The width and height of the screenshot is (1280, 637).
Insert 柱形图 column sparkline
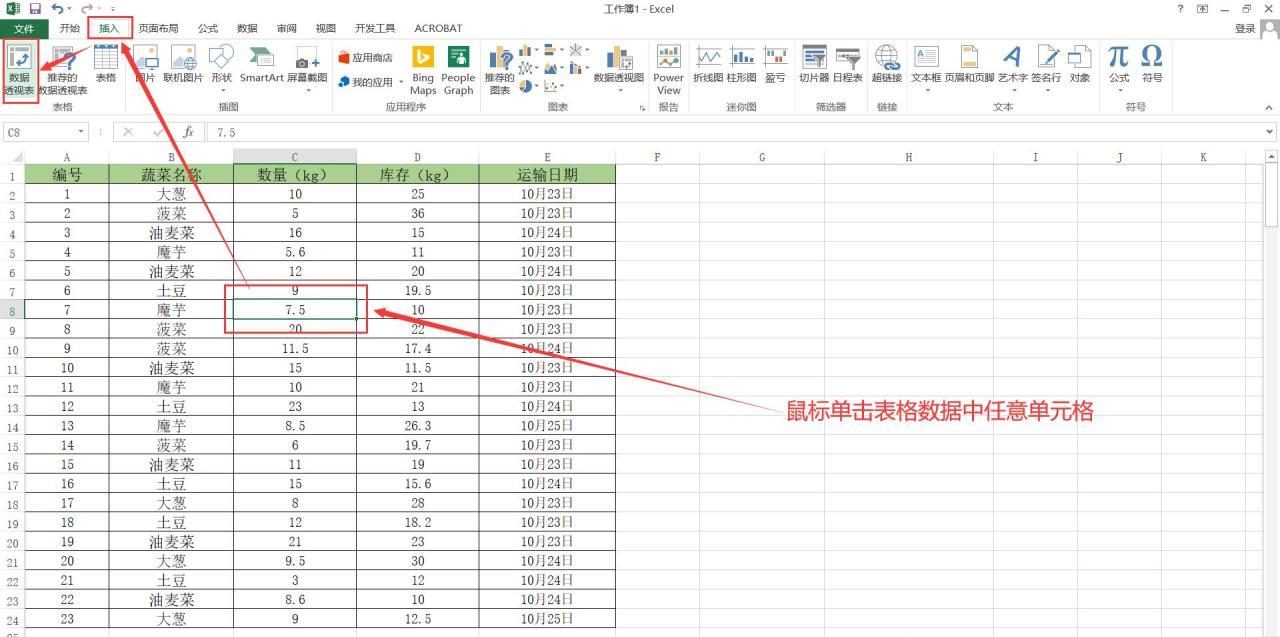tap(741, 65)
